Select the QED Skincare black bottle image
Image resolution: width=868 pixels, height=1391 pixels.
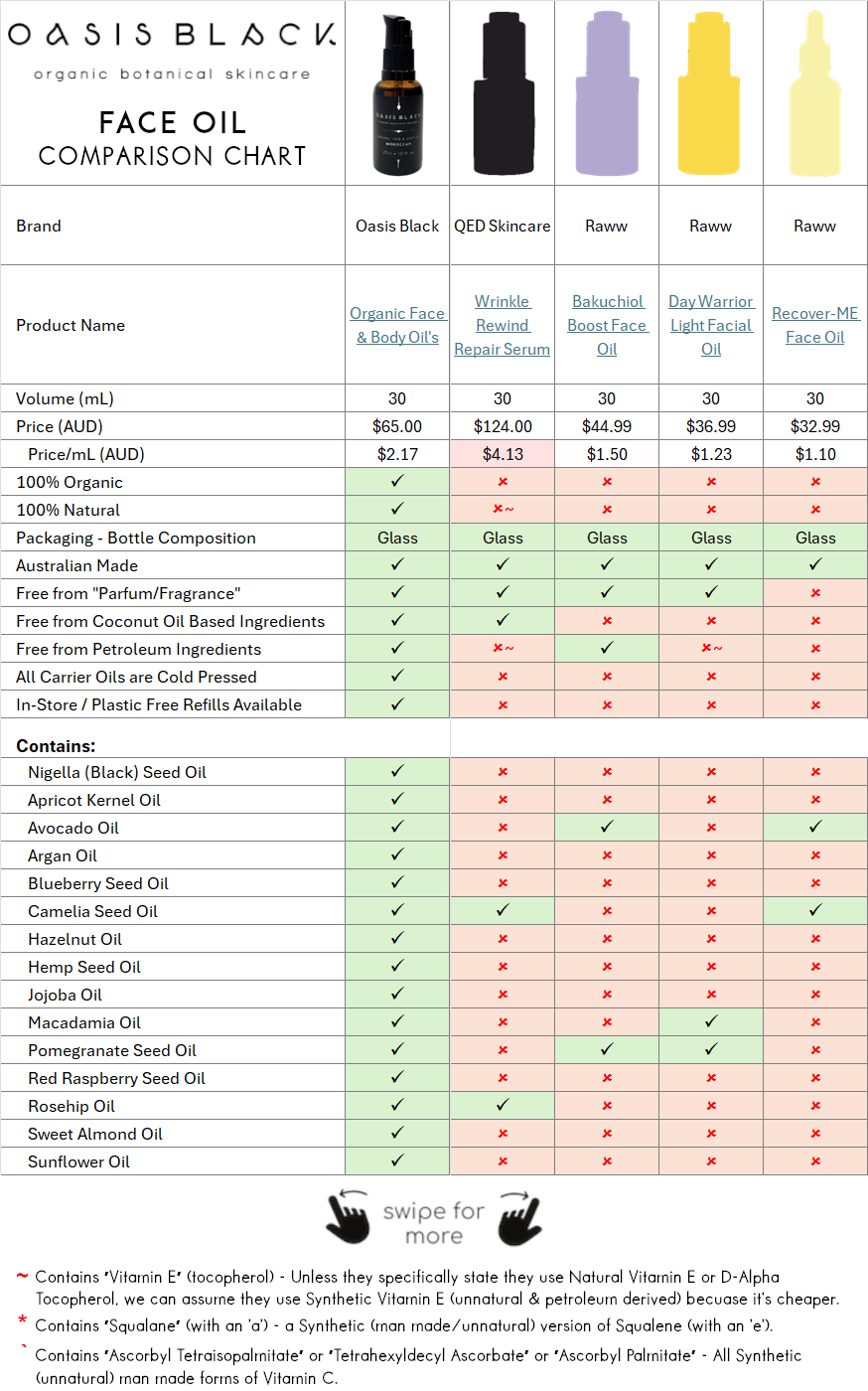(x=502, y=94)
